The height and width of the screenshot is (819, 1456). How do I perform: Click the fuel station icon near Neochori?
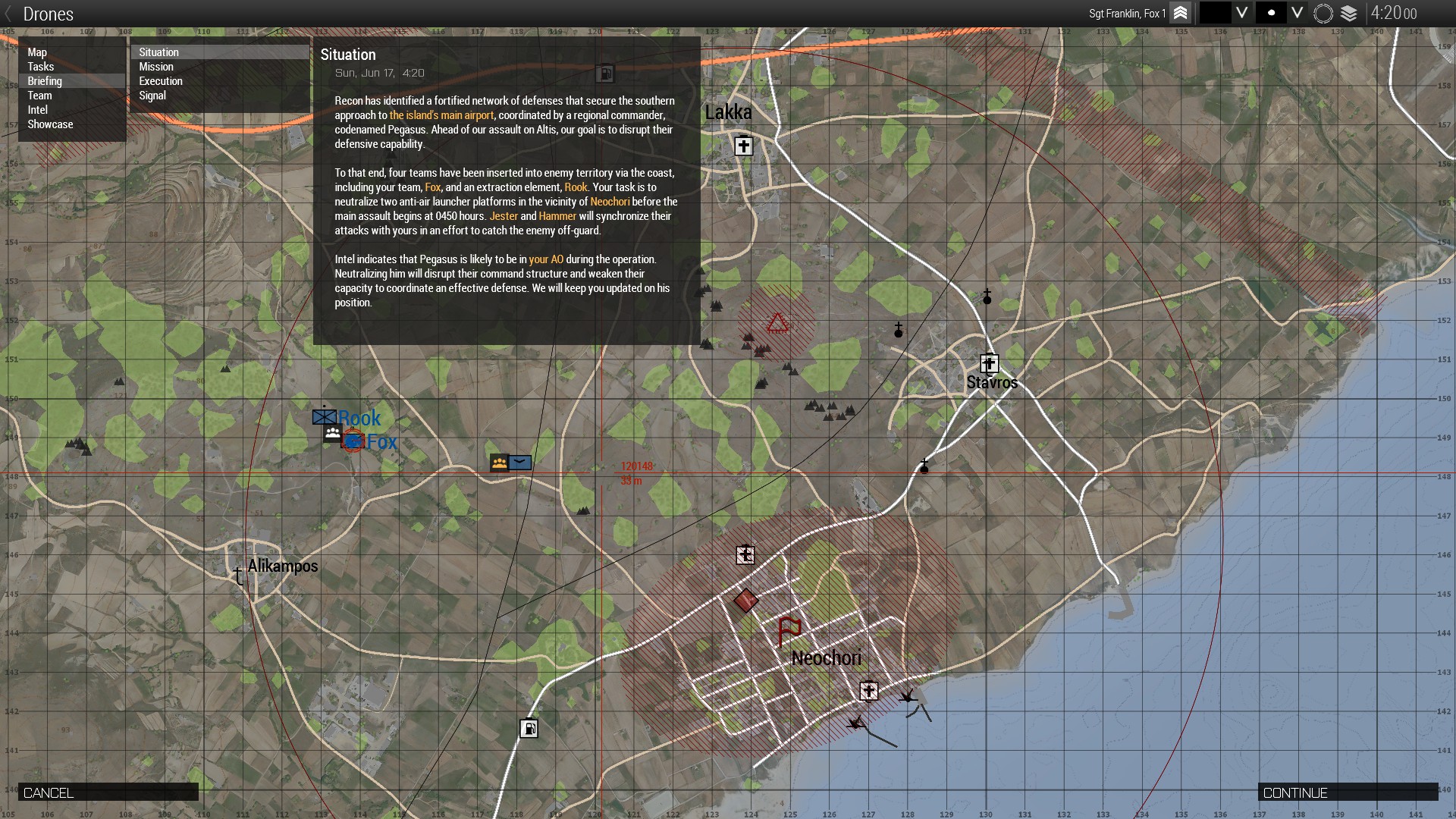click(x=529, y=728)
